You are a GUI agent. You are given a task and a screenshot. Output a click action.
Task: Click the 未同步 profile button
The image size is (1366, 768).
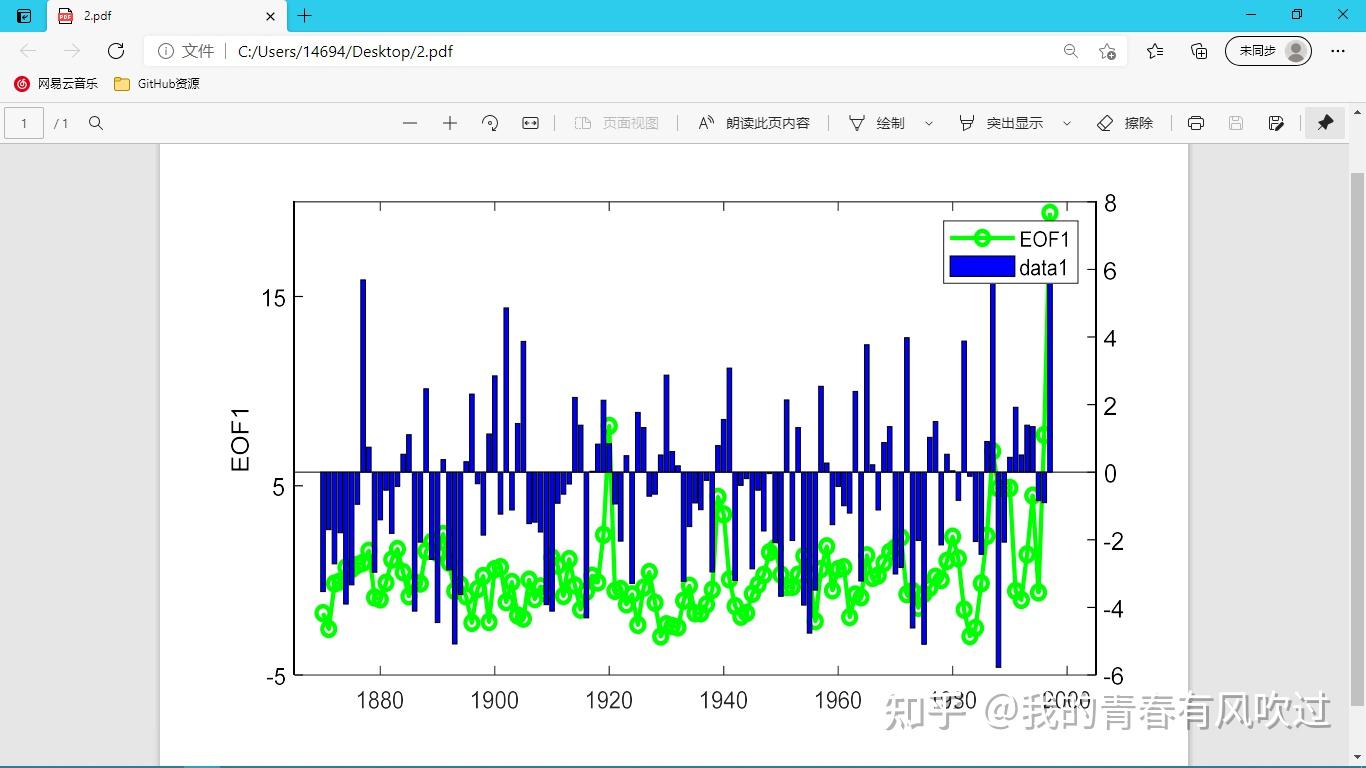click(1268, 51)
